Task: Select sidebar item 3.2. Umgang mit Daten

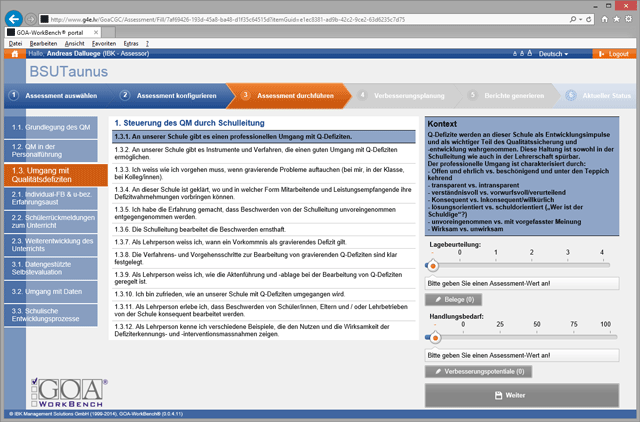Action: [51, 292]
